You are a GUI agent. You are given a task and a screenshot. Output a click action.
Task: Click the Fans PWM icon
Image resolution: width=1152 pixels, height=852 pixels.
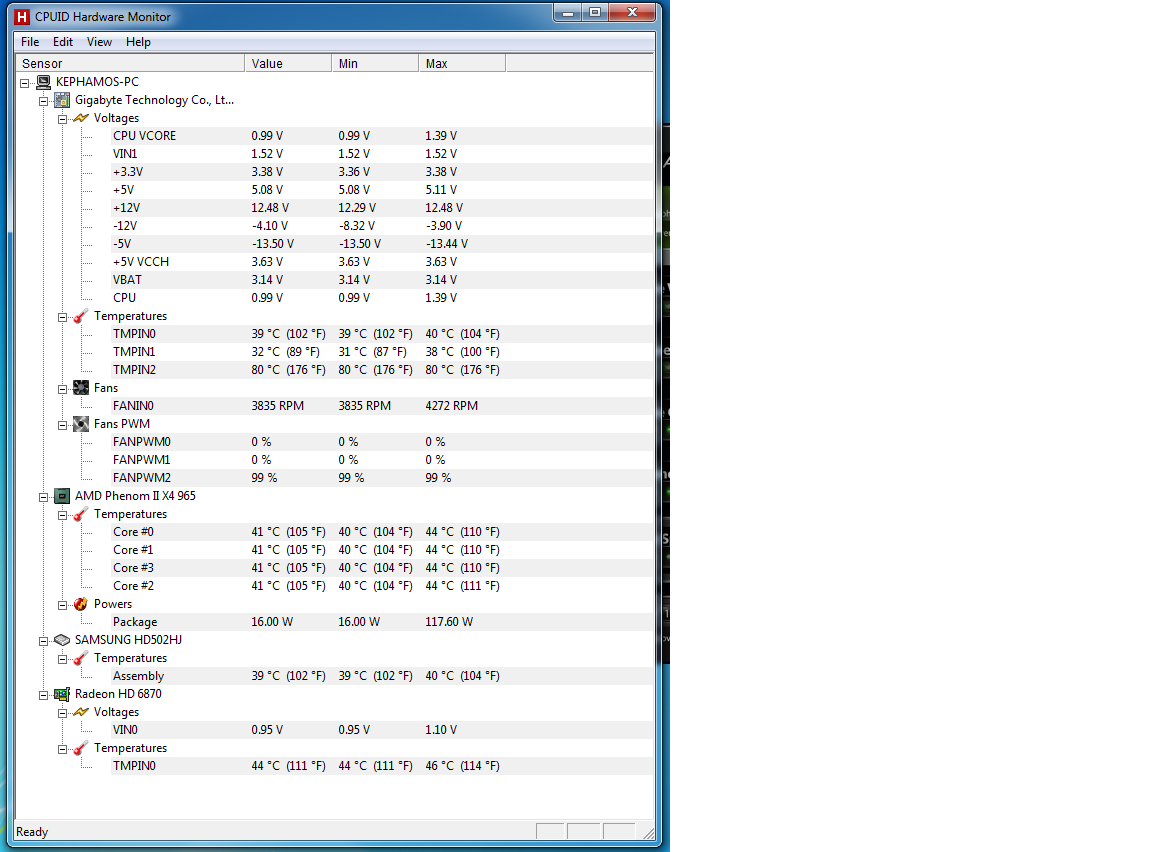tap(81, 424)
